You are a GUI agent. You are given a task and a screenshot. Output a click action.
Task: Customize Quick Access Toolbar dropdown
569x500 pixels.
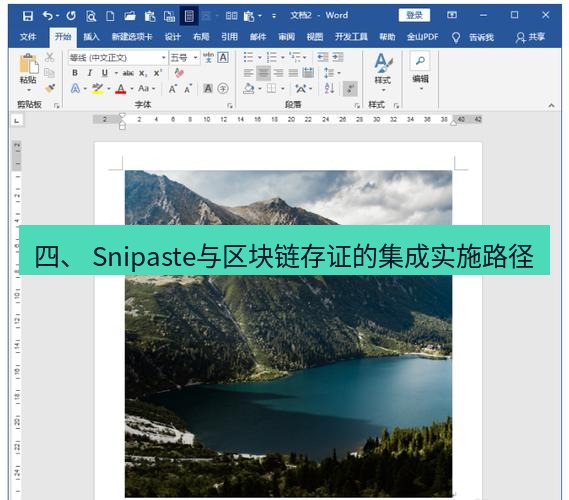274,16
